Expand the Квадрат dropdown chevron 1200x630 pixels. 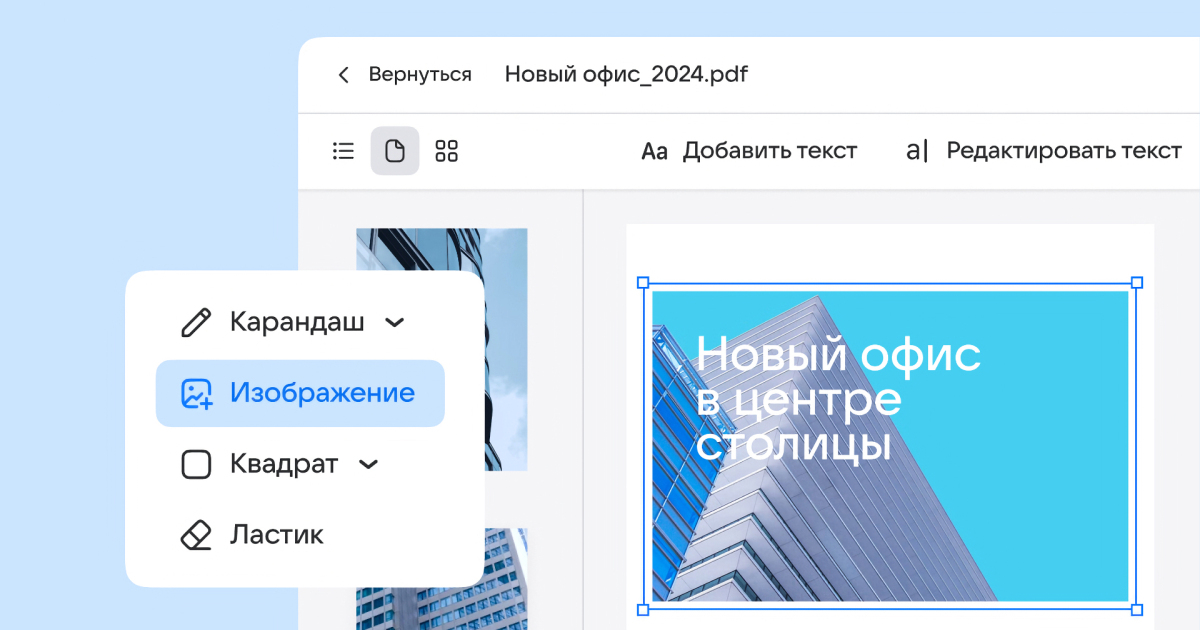pos(369,464)
